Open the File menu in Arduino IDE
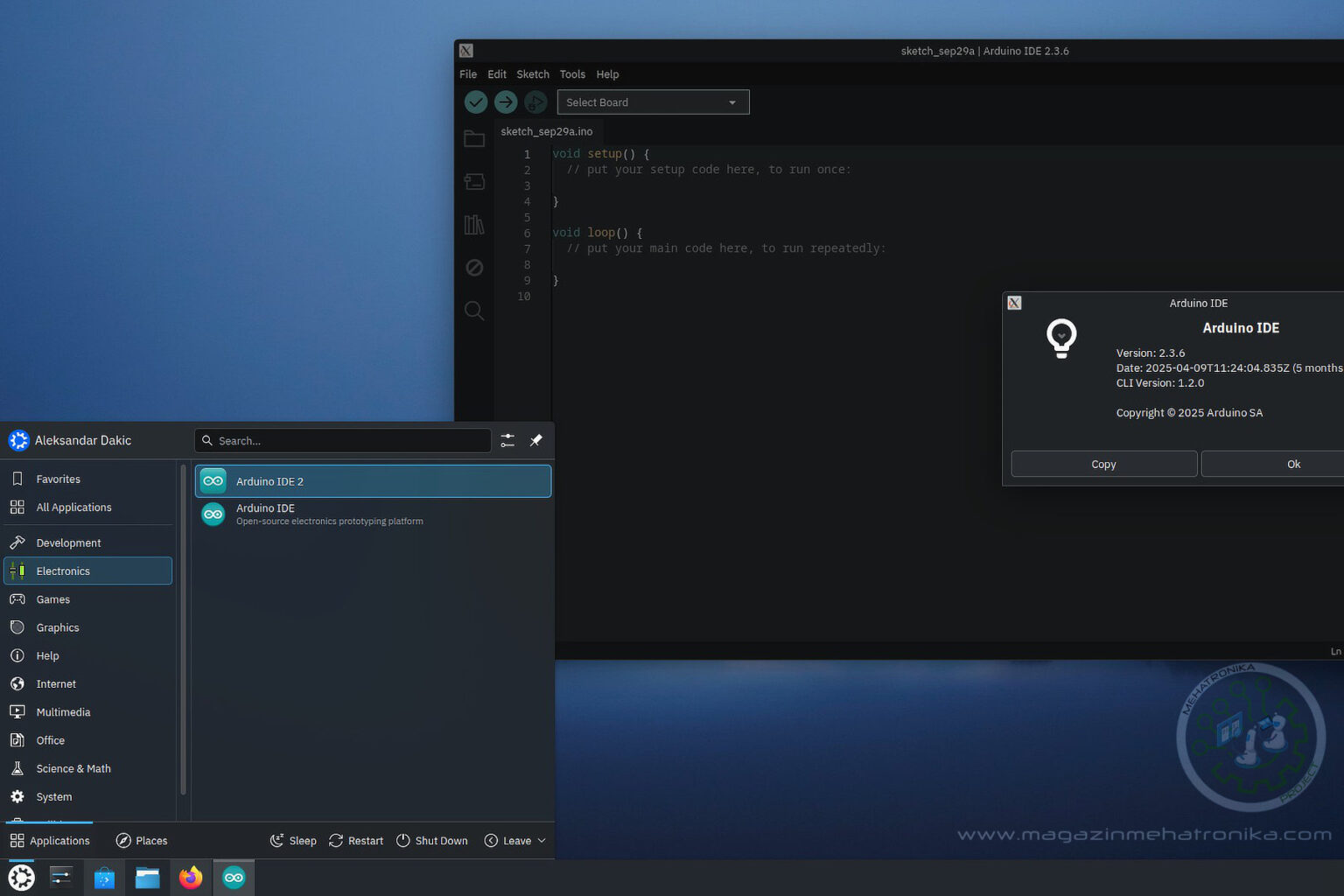Screen dimensions: 1344x896 click(468, 74)
